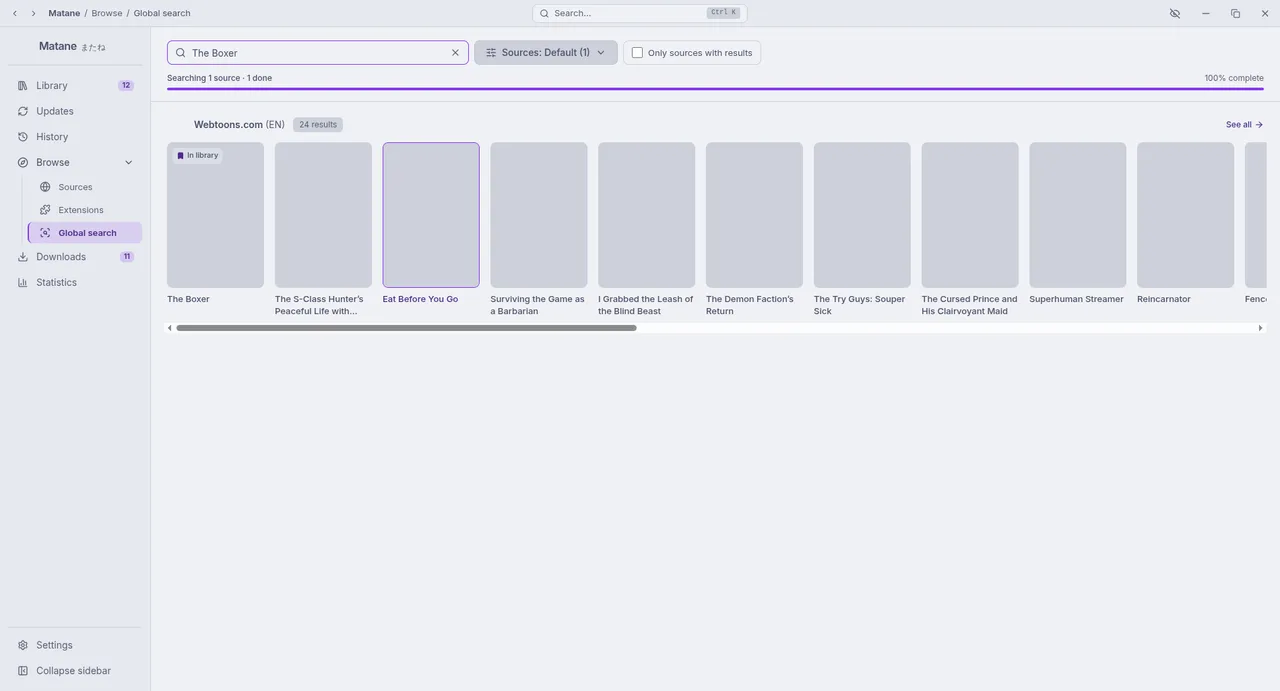Select Global search under Browse
1280x691 pixels.
(85, 233)
